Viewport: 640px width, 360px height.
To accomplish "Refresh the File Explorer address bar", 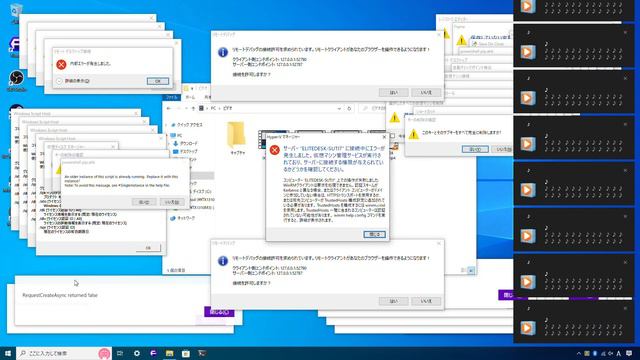I will pos(349,109).
